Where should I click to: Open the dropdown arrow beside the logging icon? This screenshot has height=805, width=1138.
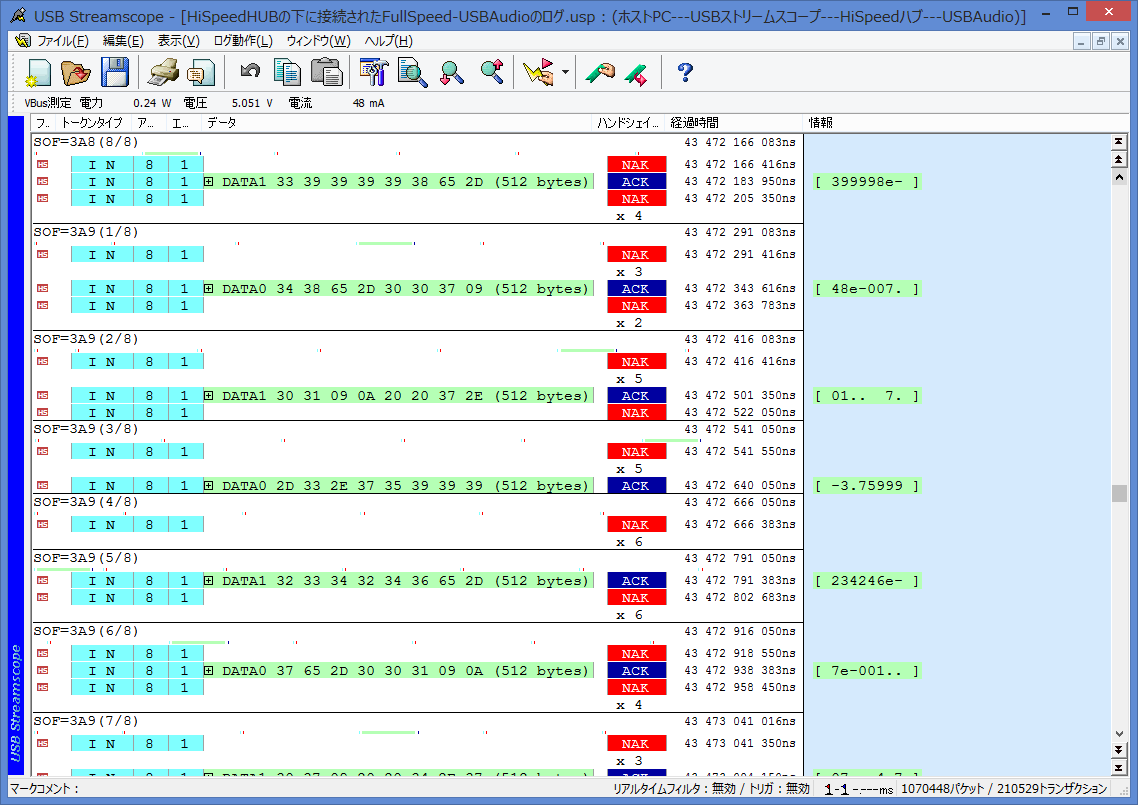565,73
